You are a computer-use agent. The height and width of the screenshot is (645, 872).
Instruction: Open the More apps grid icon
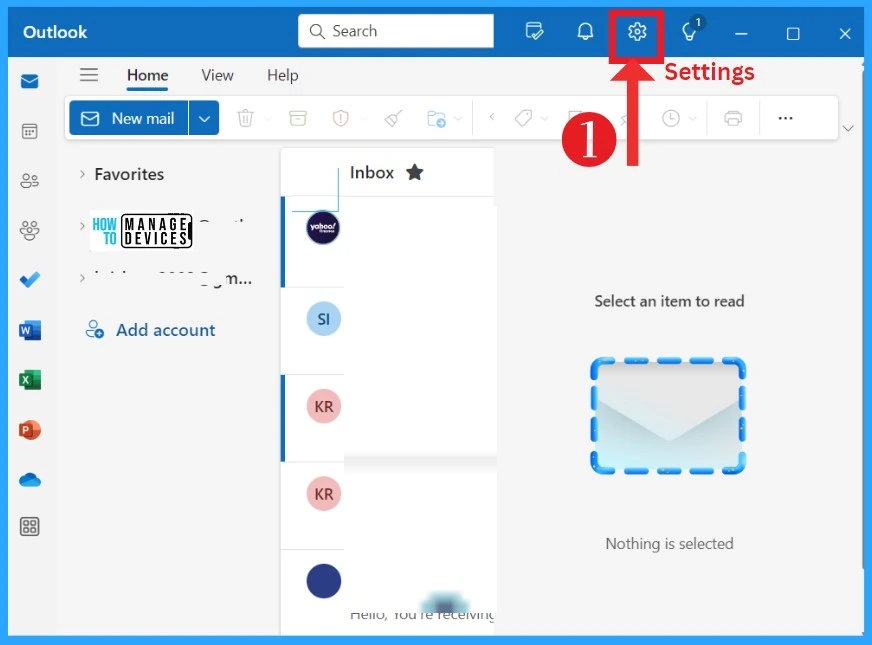tap(29, 526)
